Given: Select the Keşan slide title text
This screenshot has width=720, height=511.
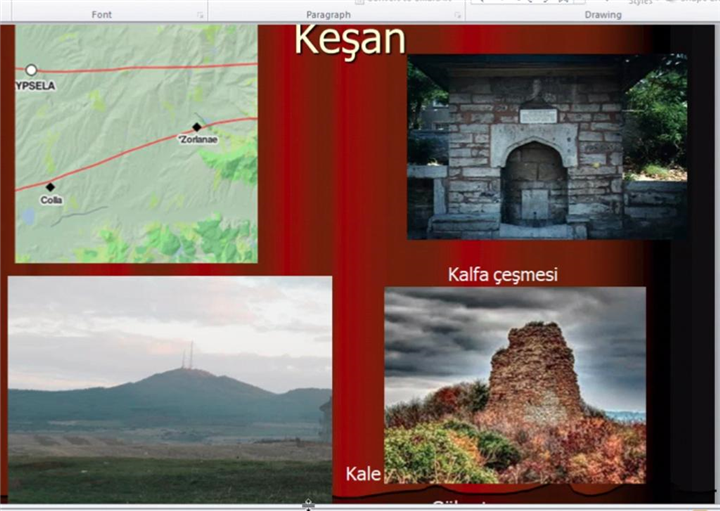Looking at the screenshot, I should pos(350,40).
